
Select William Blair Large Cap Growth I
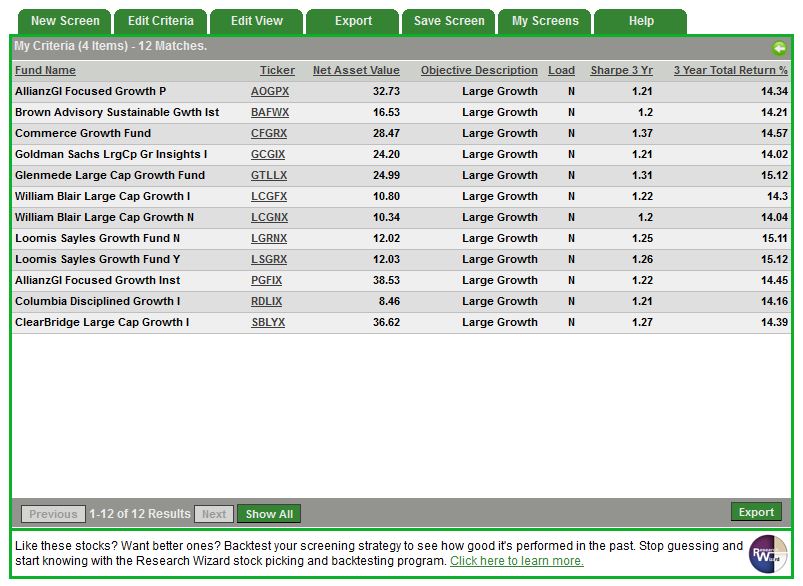click(x=102, y=196)
